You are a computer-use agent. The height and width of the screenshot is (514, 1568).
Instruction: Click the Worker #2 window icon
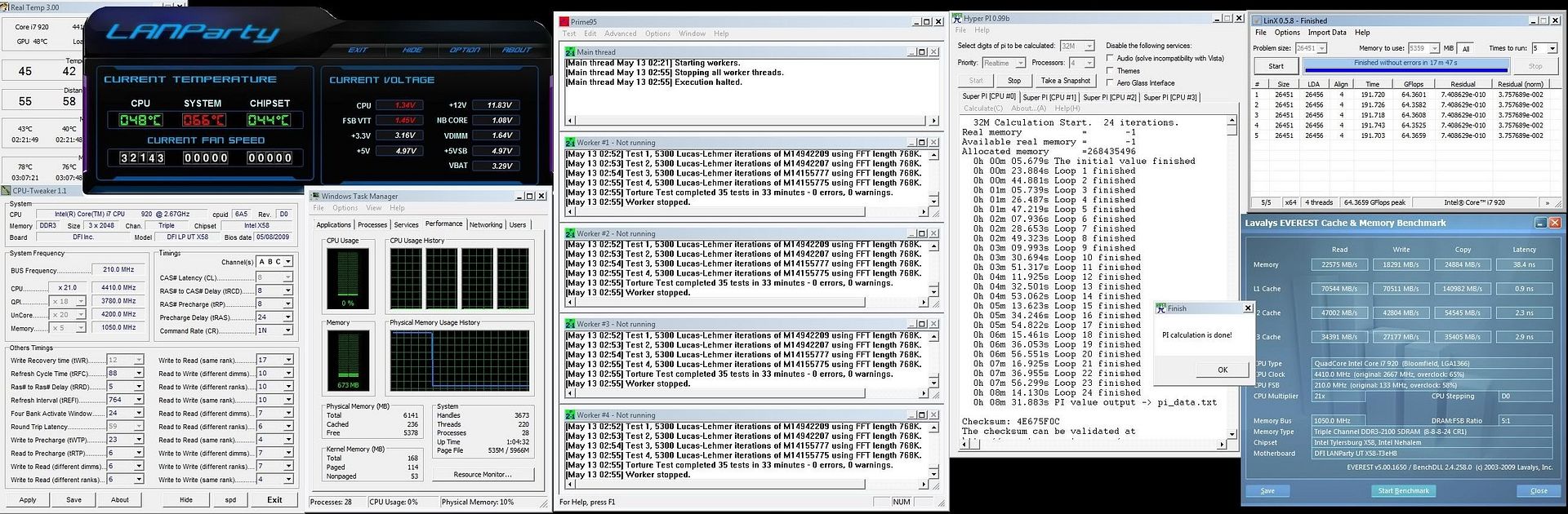coord(570,233)
